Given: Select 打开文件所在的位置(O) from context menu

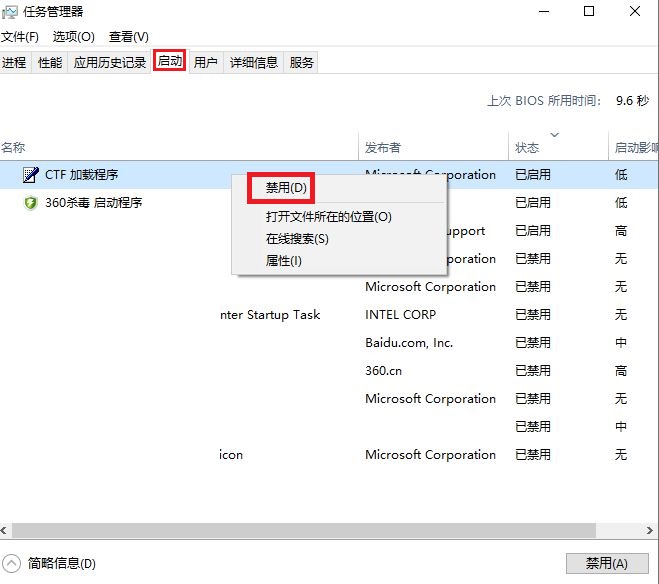Looking at the screenshot, I should 328,216.
